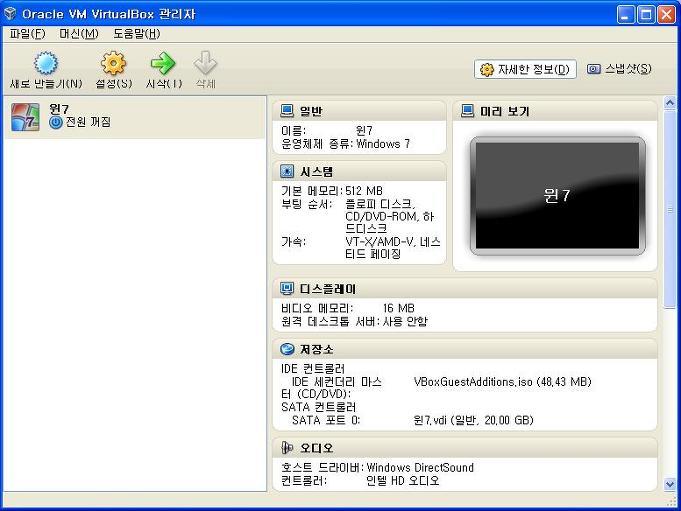Click the Windows 7 OS type value
This screenshot has width=681, height=511.
[383, 144]
